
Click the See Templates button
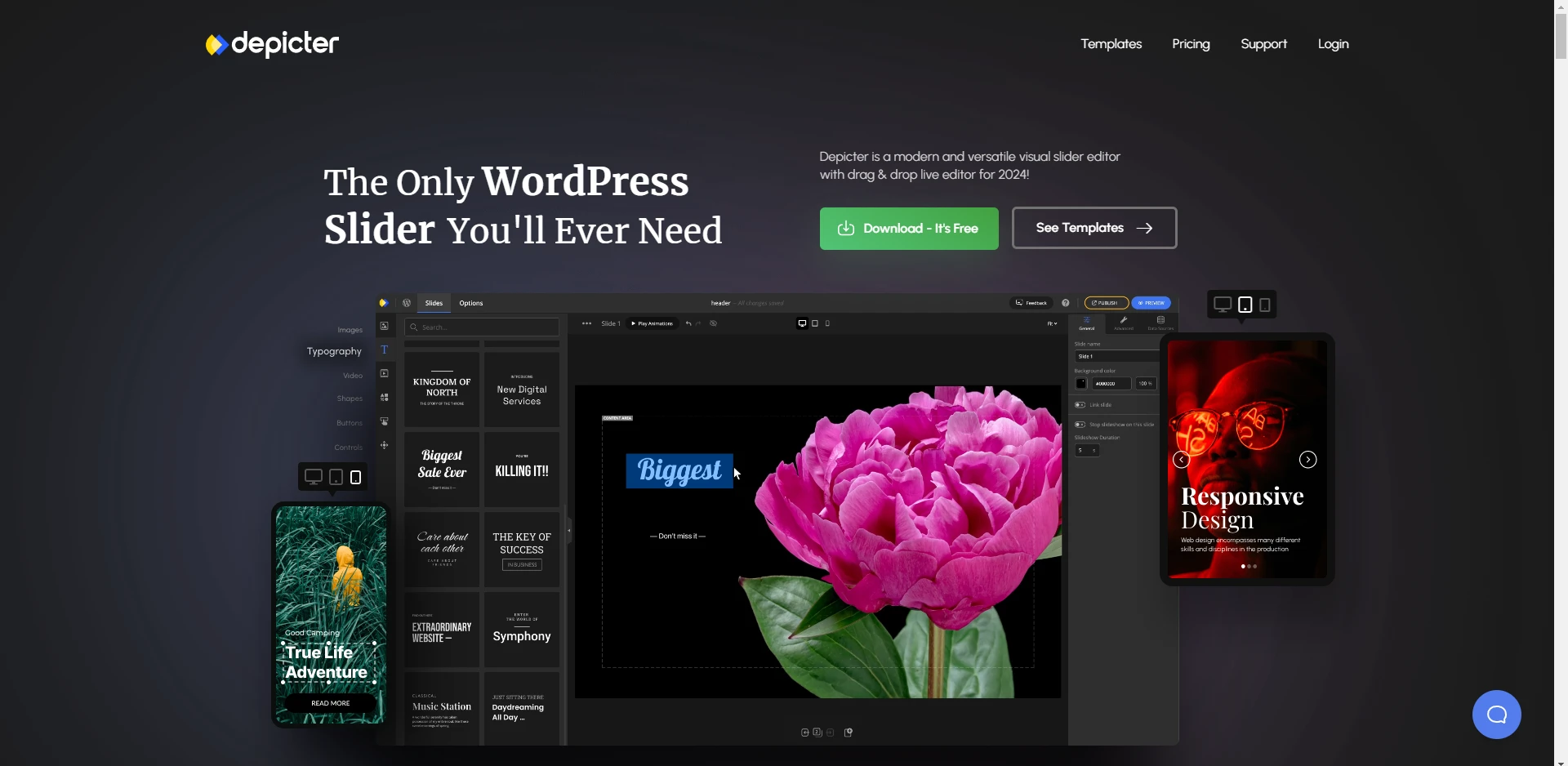[1094, 228]
